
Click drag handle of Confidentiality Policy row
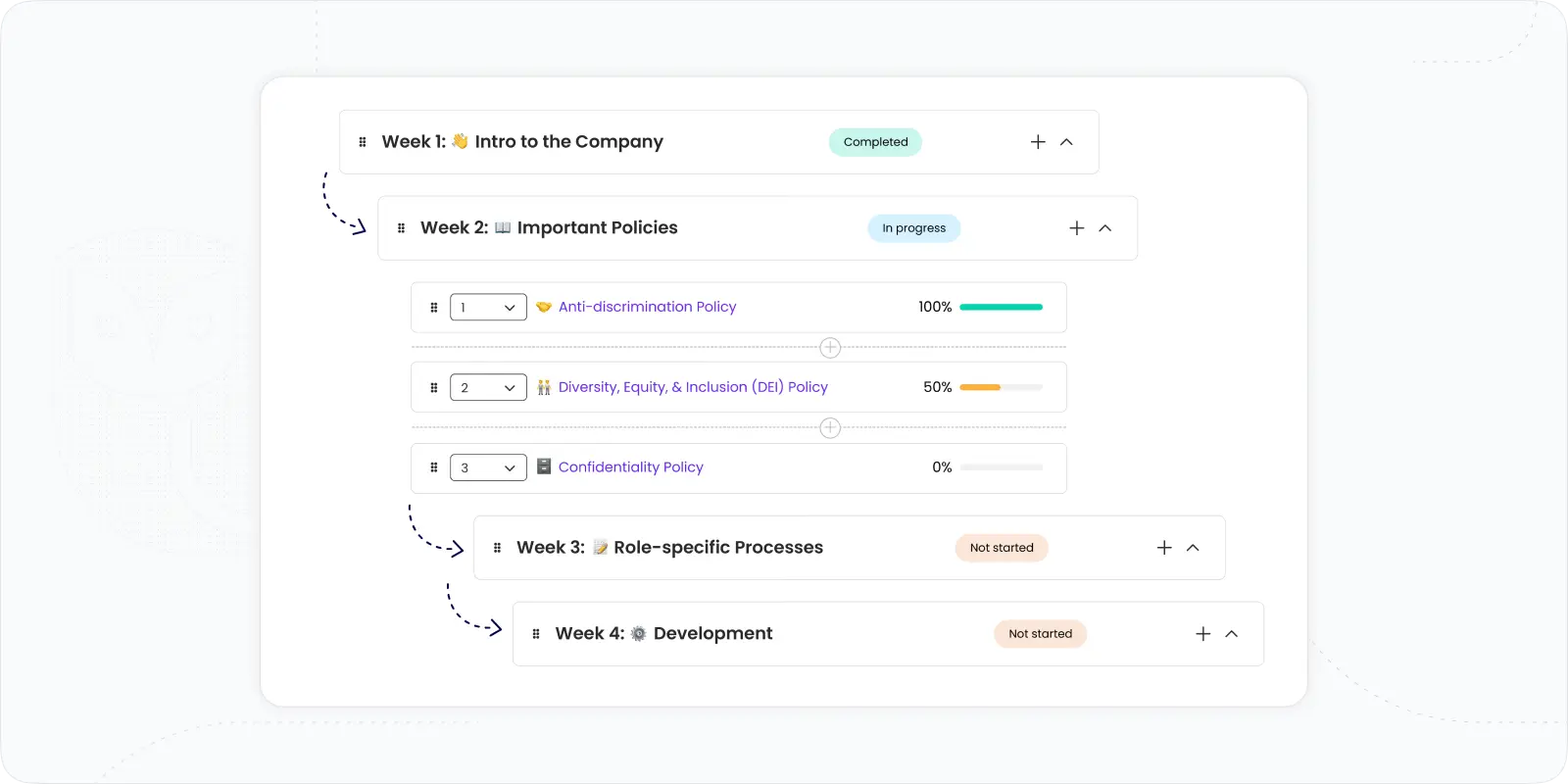tap(434, 467)
